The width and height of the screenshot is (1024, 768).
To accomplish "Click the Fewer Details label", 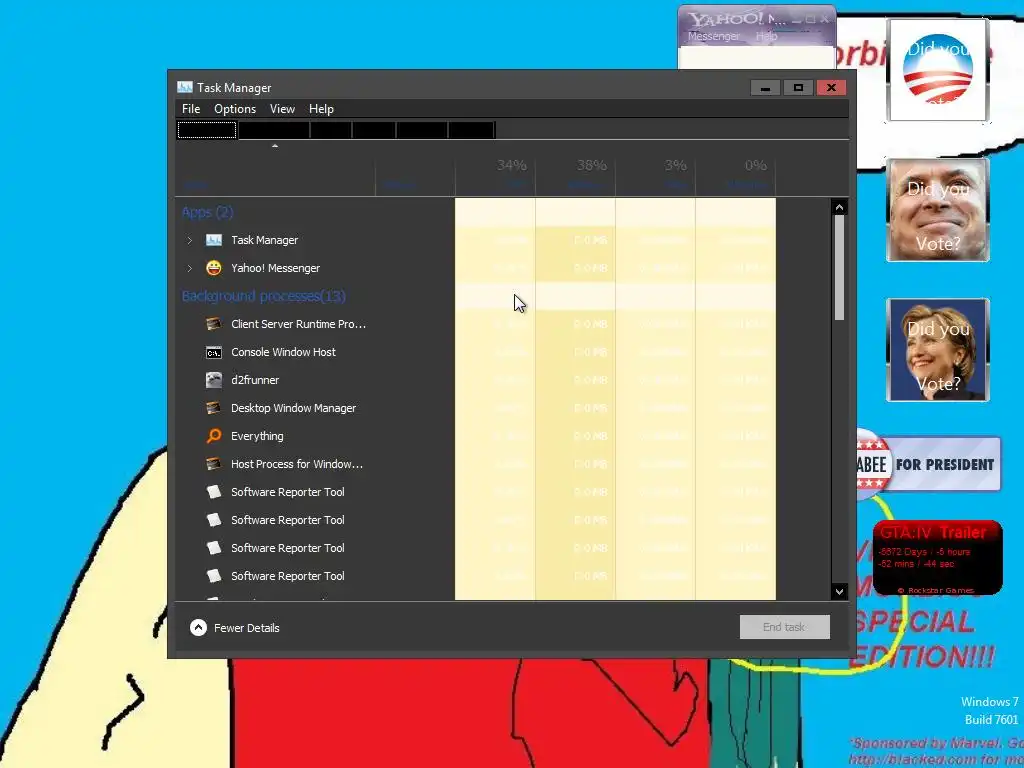I will click(246, 628).
